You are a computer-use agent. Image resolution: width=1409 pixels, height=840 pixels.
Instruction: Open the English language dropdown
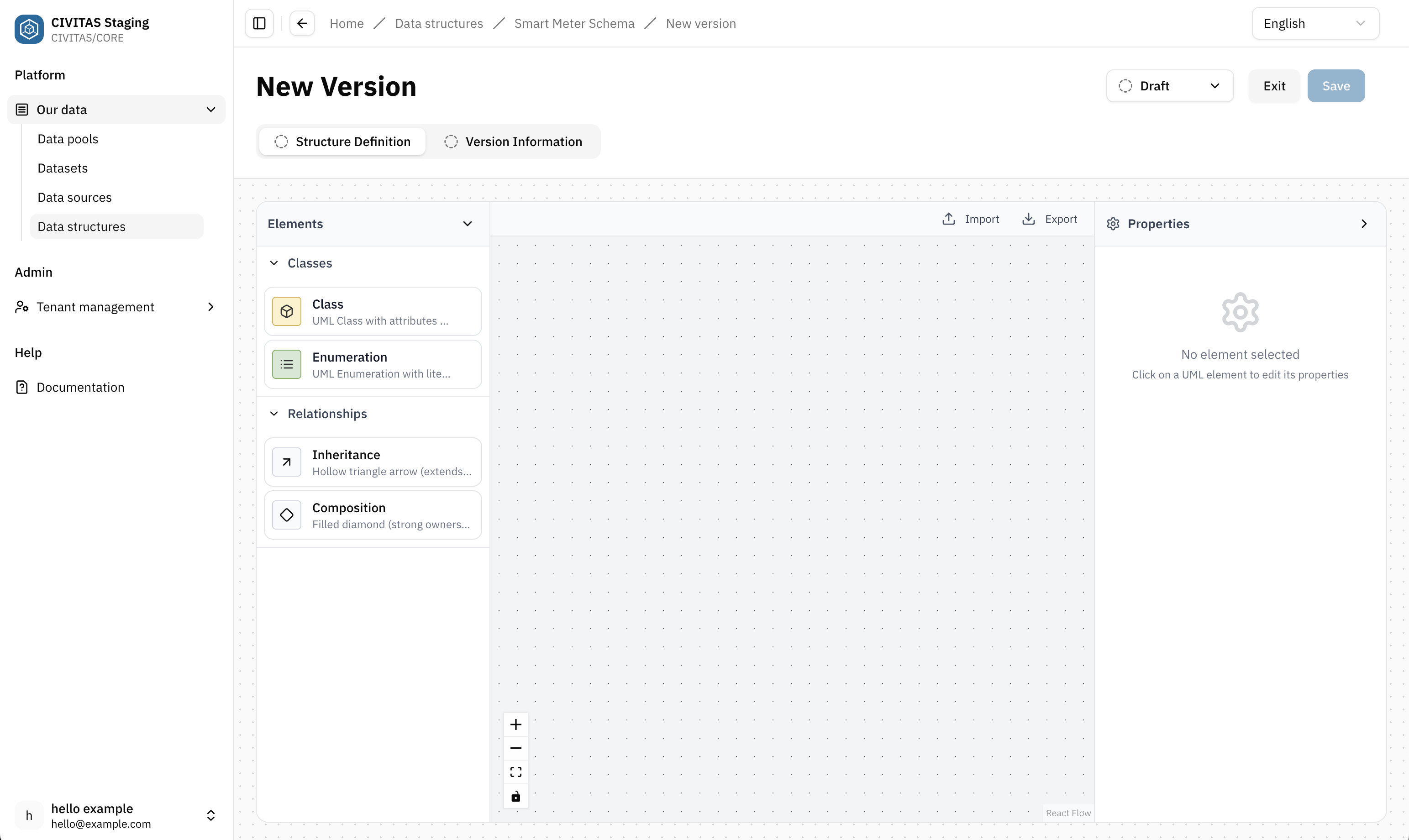tap(1315, 23)
